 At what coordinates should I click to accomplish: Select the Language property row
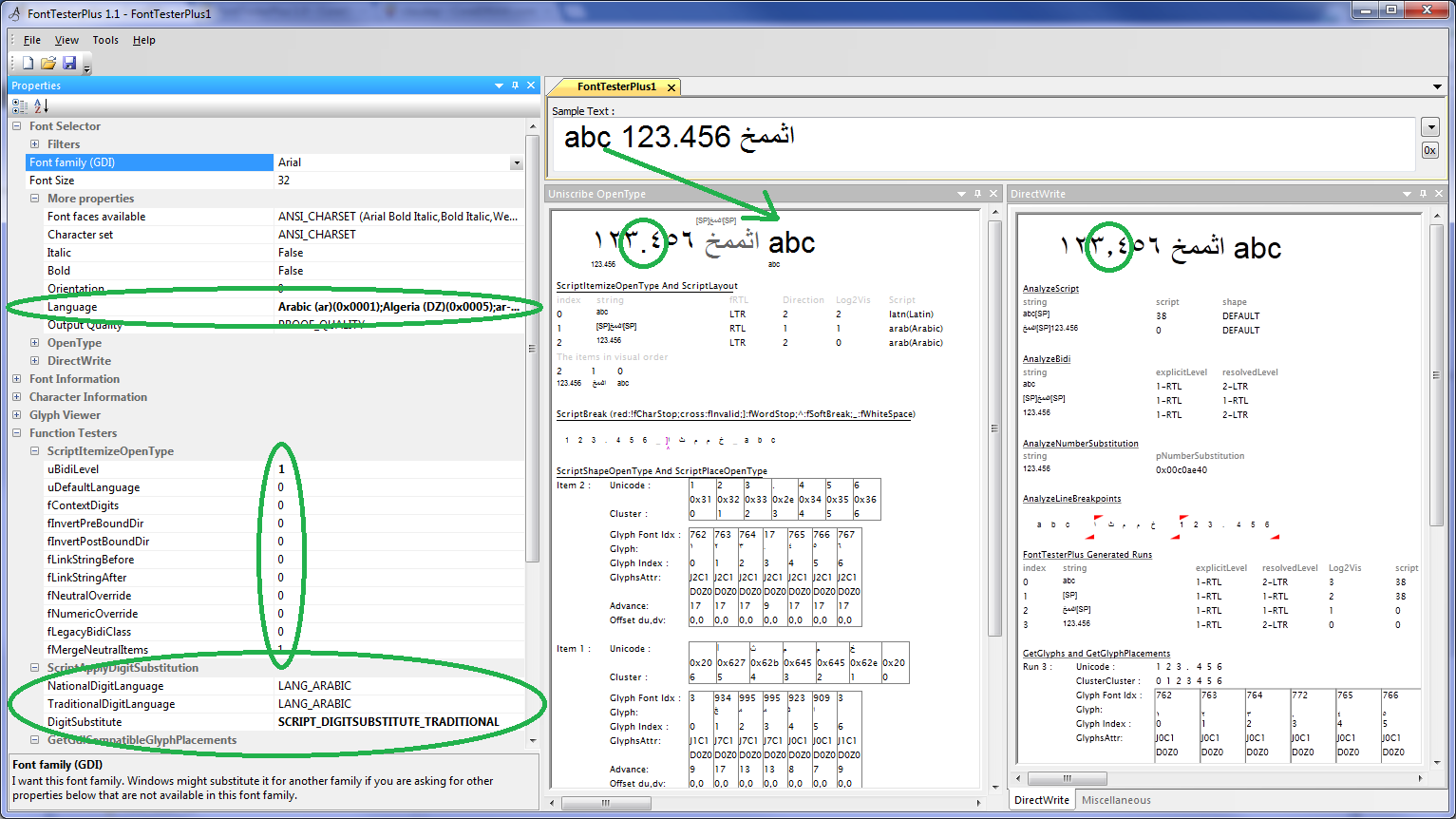tap(275, 307)
